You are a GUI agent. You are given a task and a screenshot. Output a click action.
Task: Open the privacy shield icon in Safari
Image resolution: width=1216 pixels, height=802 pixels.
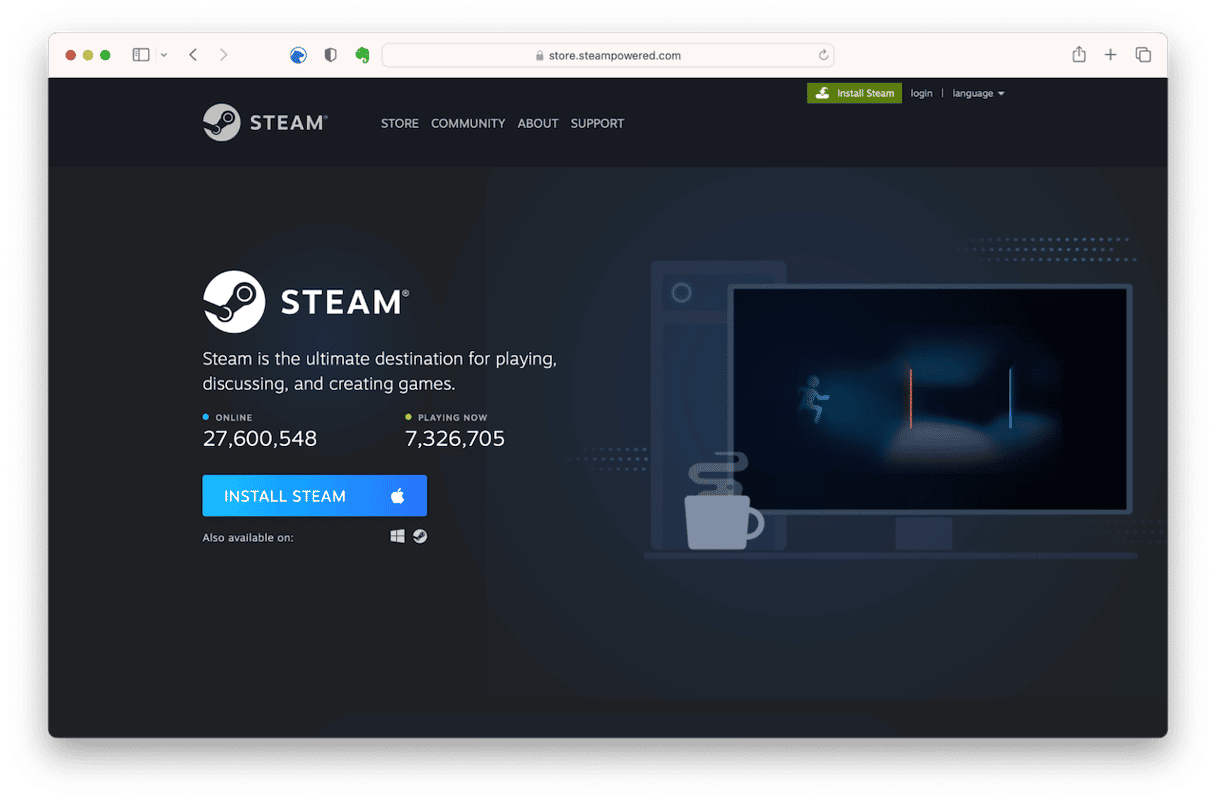[331, 55]
